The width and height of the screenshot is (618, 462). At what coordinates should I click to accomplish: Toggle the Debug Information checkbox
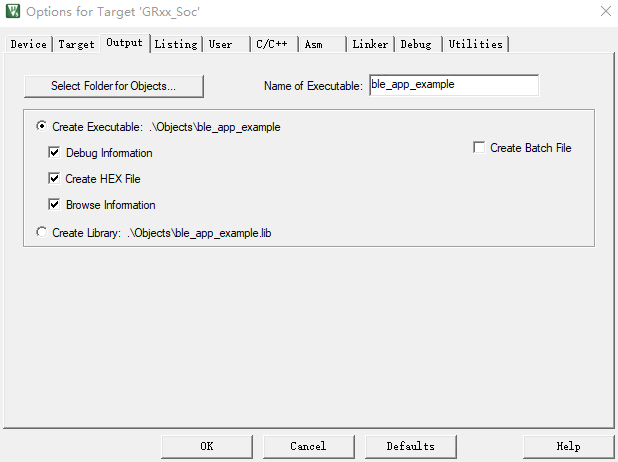[x=54, y=152]
